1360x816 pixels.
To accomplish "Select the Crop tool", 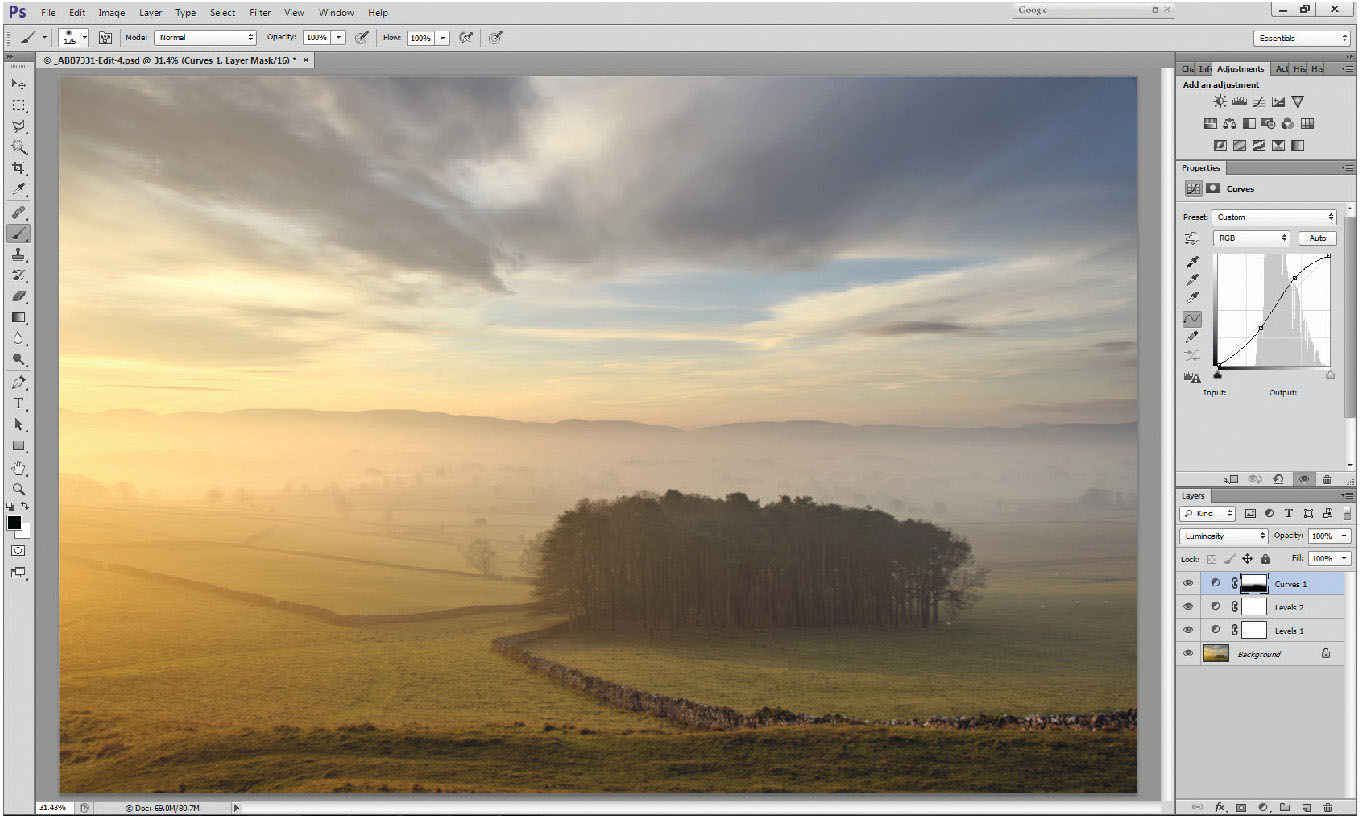I will pyautogui.click(x=19, y=168).
